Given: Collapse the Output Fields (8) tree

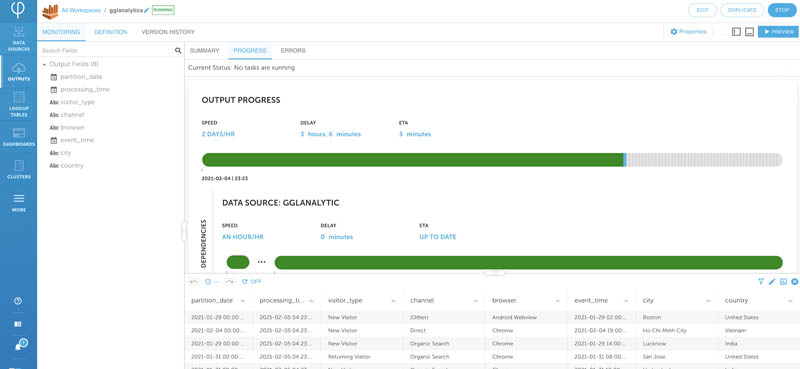Looking at the screenshot, I should (x=44, y=64).
